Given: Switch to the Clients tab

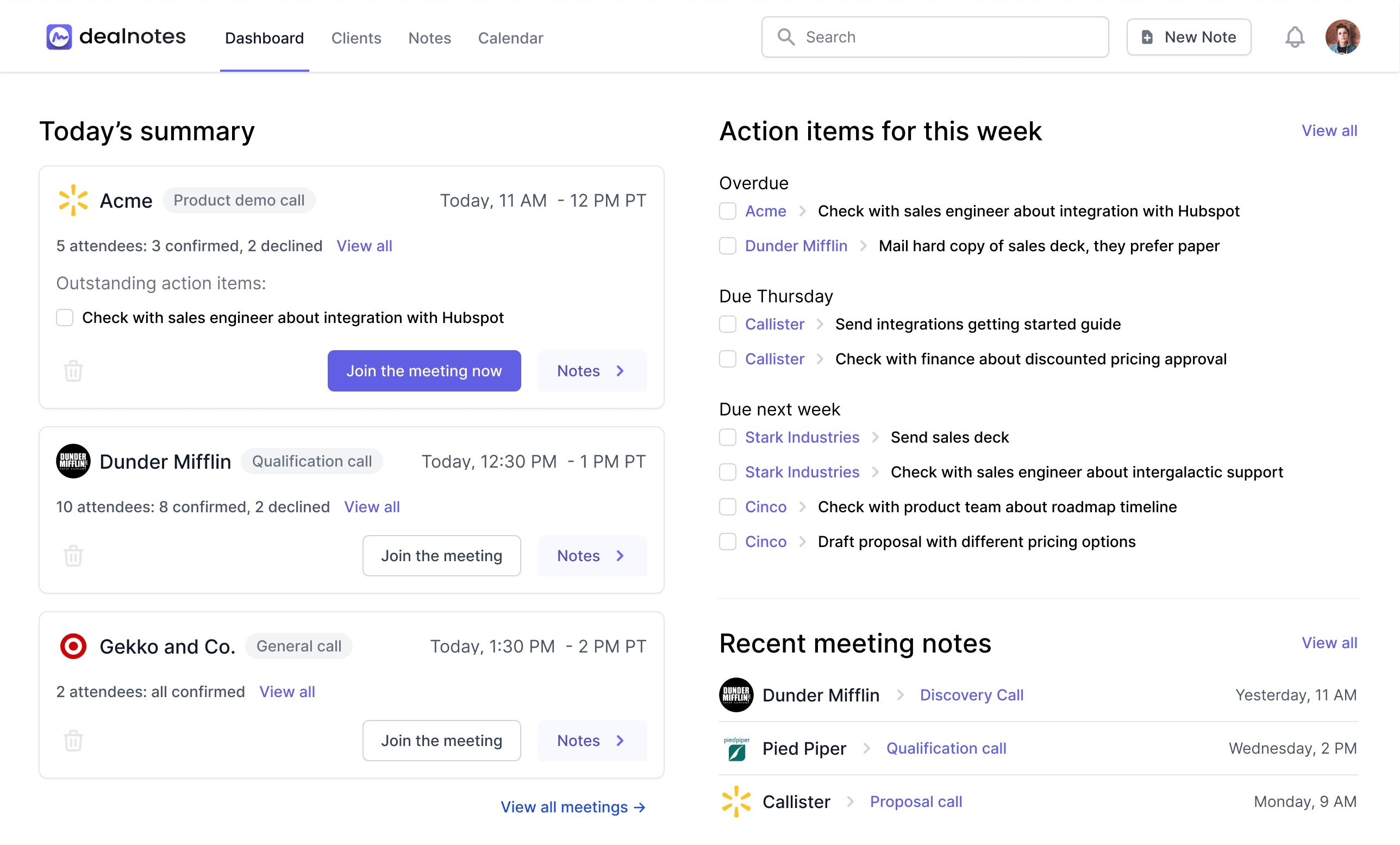Looking at the screenshot, I should click(355, 38).
